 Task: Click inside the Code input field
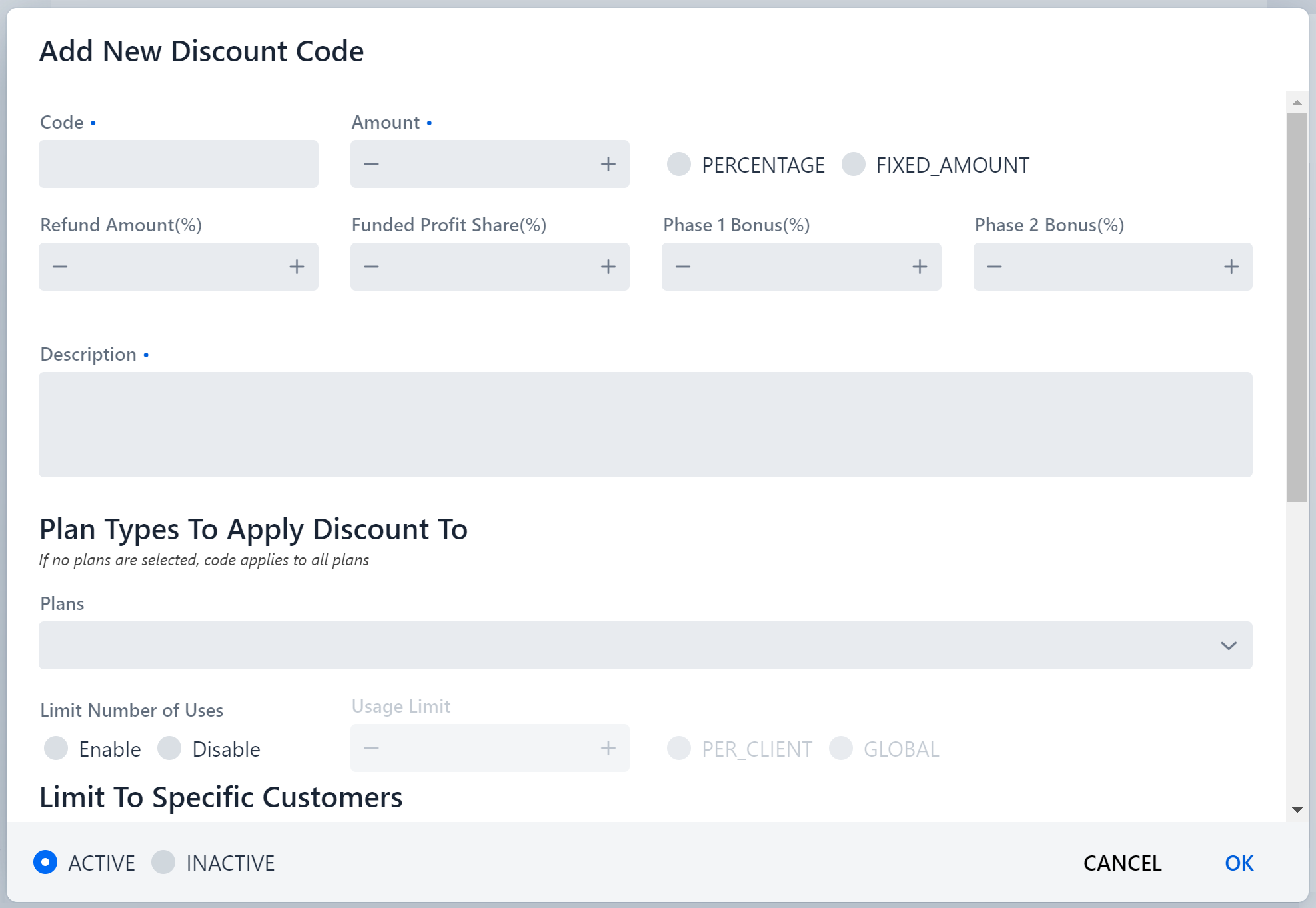(x=178, y=164)
